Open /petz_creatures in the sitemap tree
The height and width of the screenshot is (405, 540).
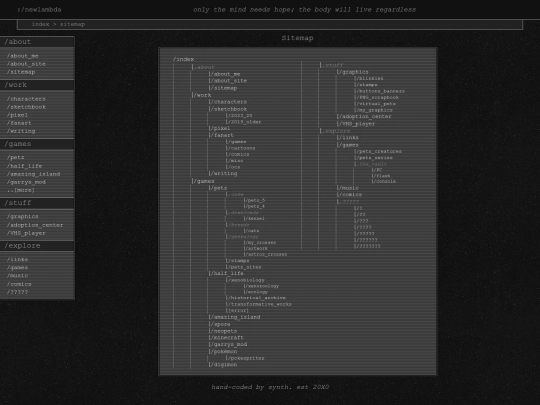[378, 151]
